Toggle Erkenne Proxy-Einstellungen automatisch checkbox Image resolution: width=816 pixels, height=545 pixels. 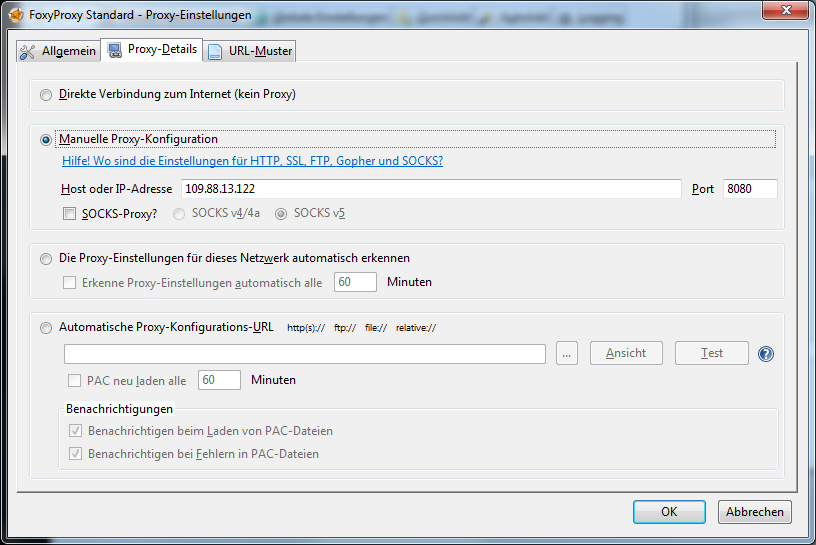[69, 283]
